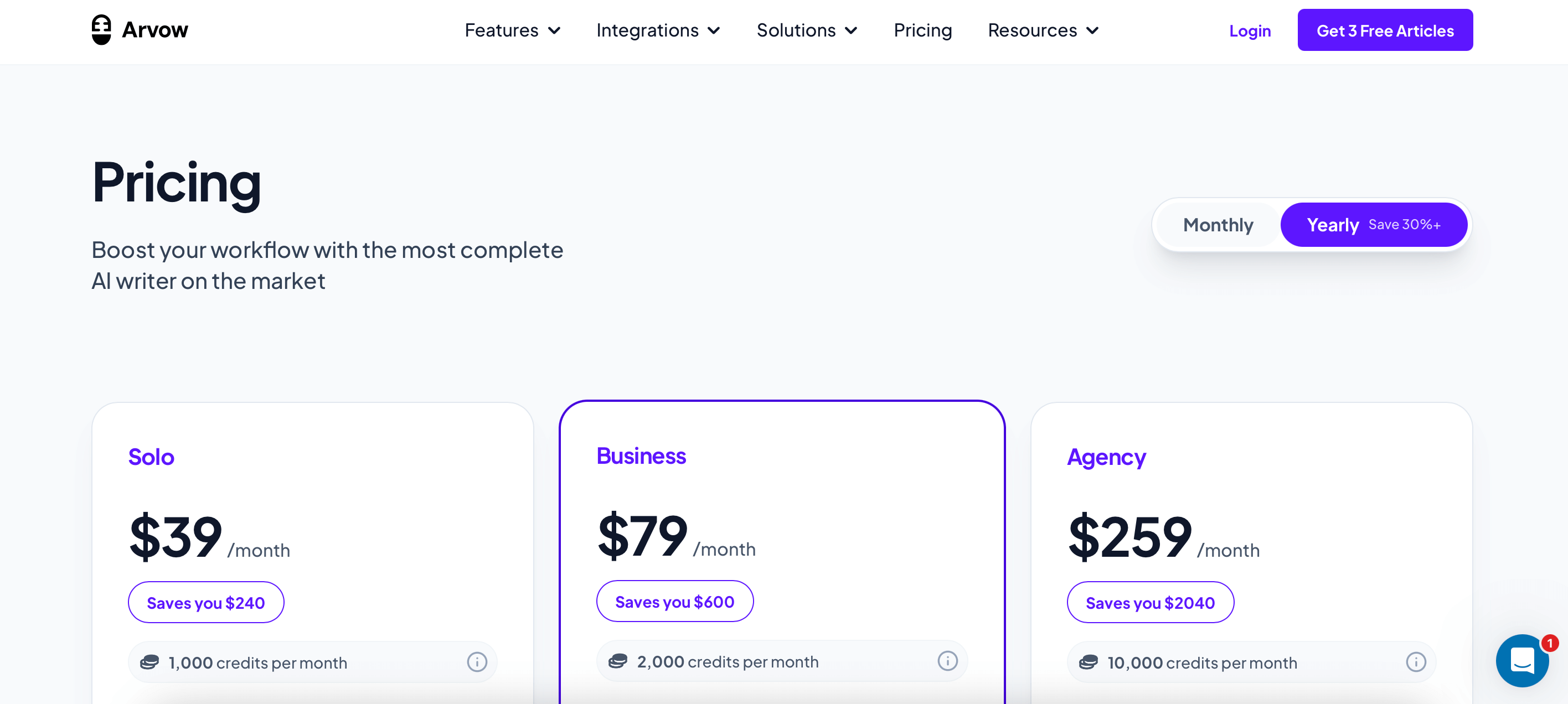Open the Resources dropdown
Screen dimensions: 1568x704
pyautogui.click(x=1043, y=30)
